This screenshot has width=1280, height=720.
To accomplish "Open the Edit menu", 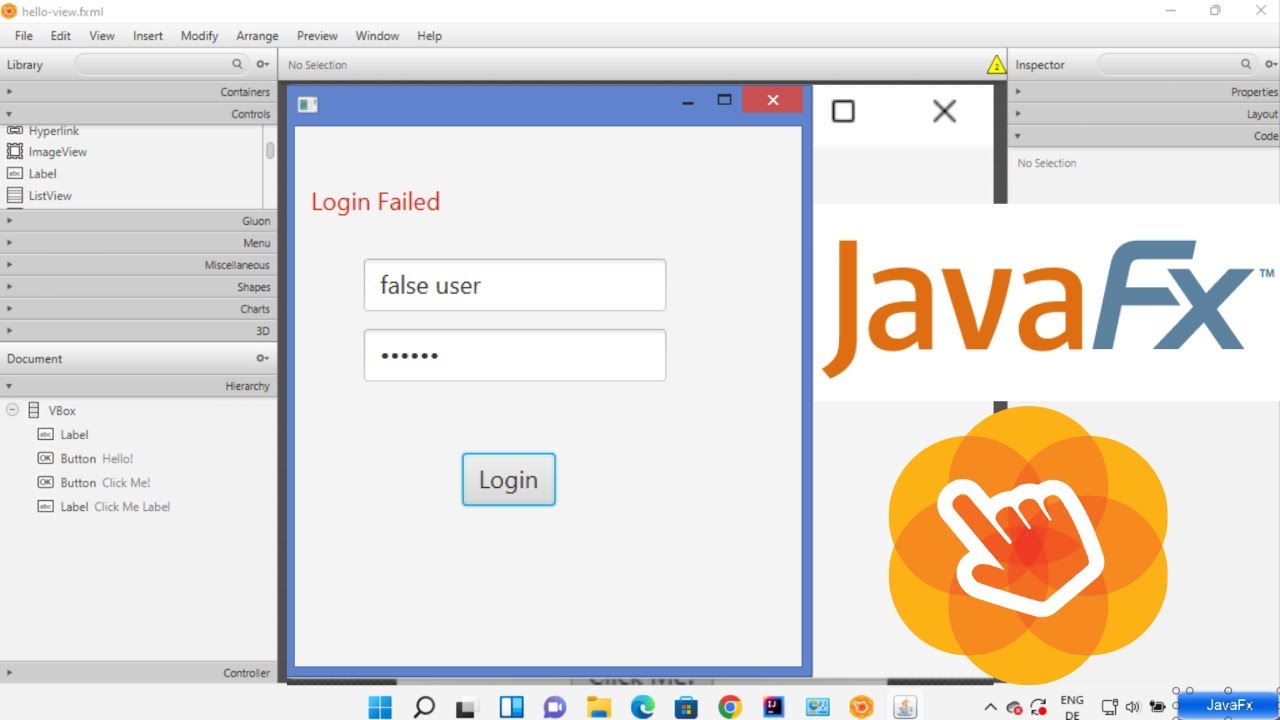I will click(61, 36).
